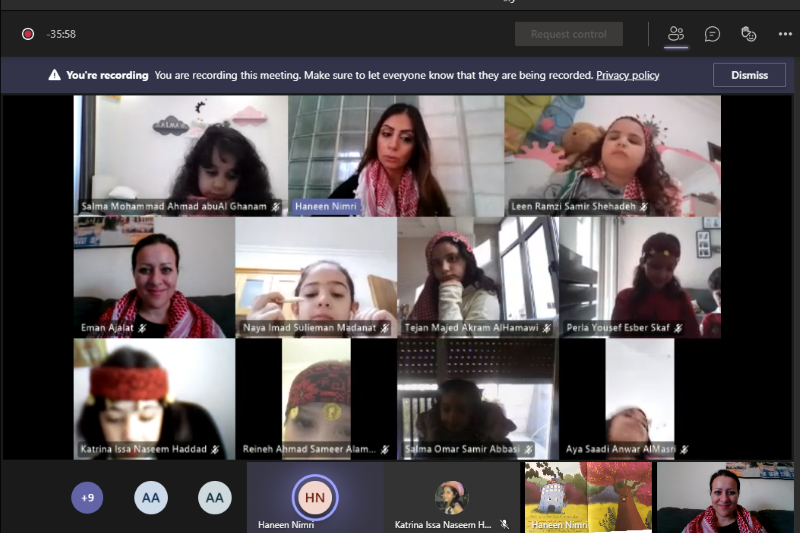Open the meeting chat icon
800x533 pixels.
(x=712, y=34)
